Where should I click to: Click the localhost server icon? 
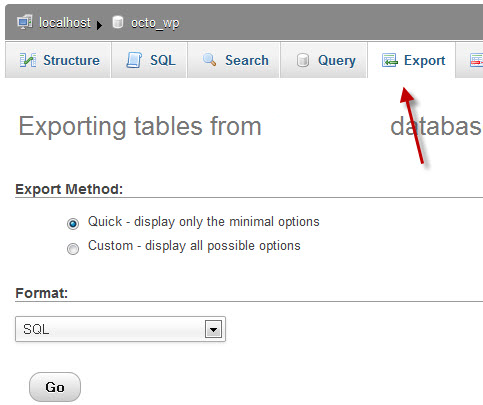tap(25, 22)
